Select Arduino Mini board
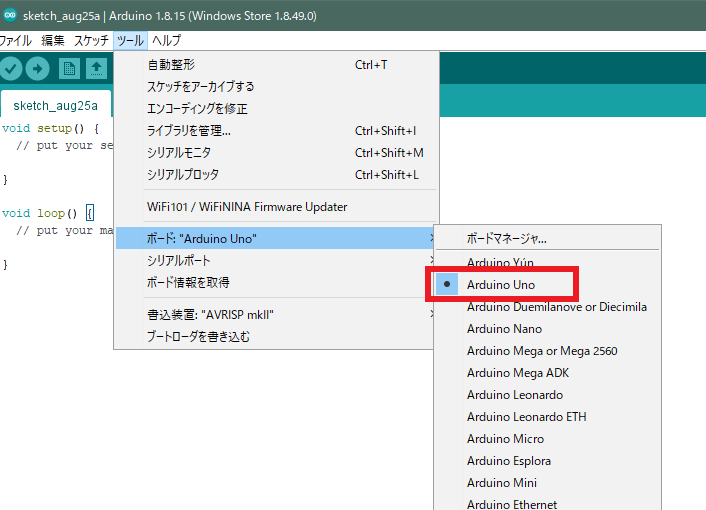Image resolution: width=706 pixels, height=510 pixels. click(548, 483)
